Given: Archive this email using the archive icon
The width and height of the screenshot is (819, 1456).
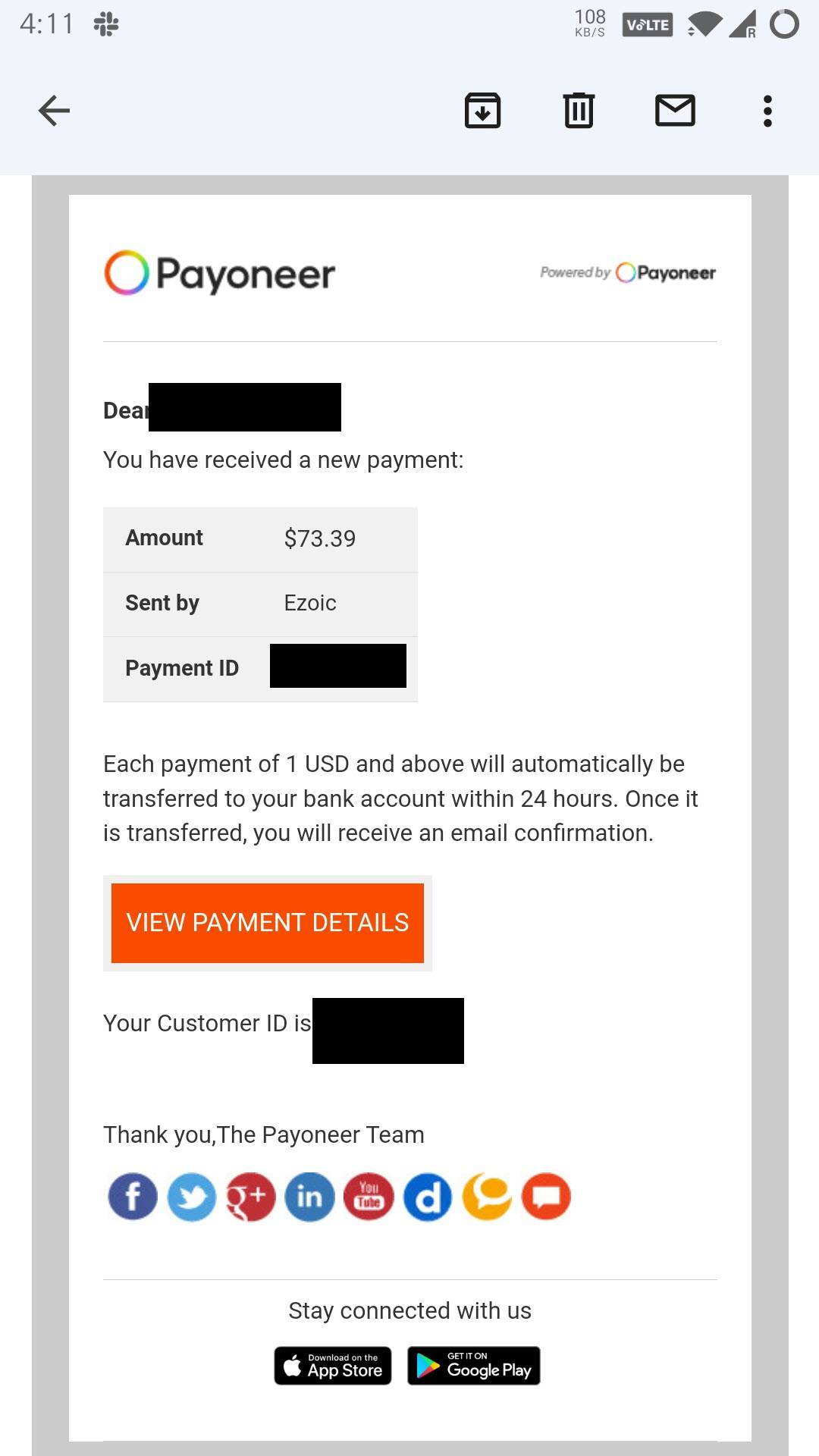Looking at the screenshot, I should pos(482,111).
